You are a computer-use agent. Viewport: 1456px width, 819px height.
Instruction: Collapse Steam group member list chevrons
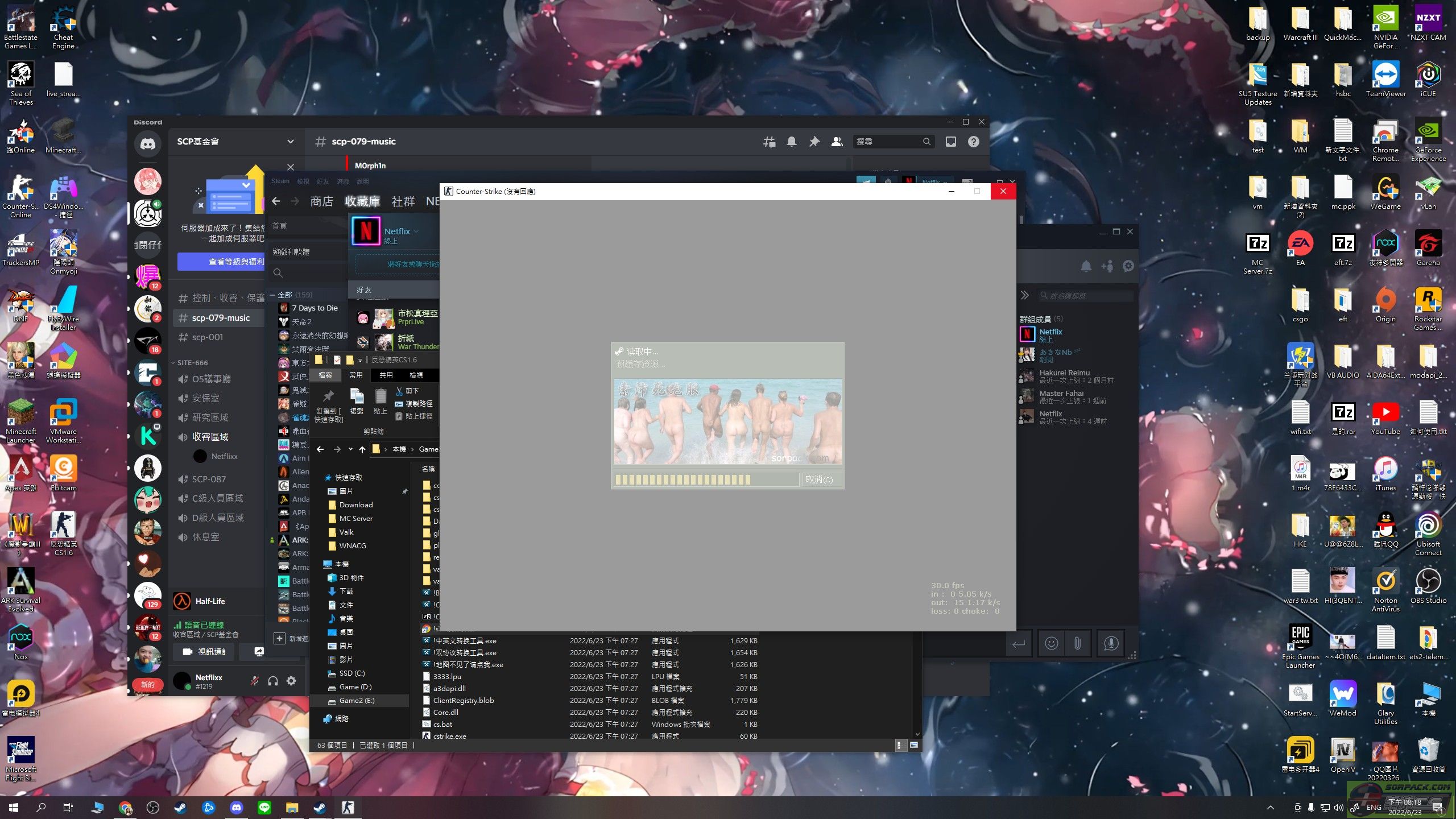click(x=1024, y=295)
